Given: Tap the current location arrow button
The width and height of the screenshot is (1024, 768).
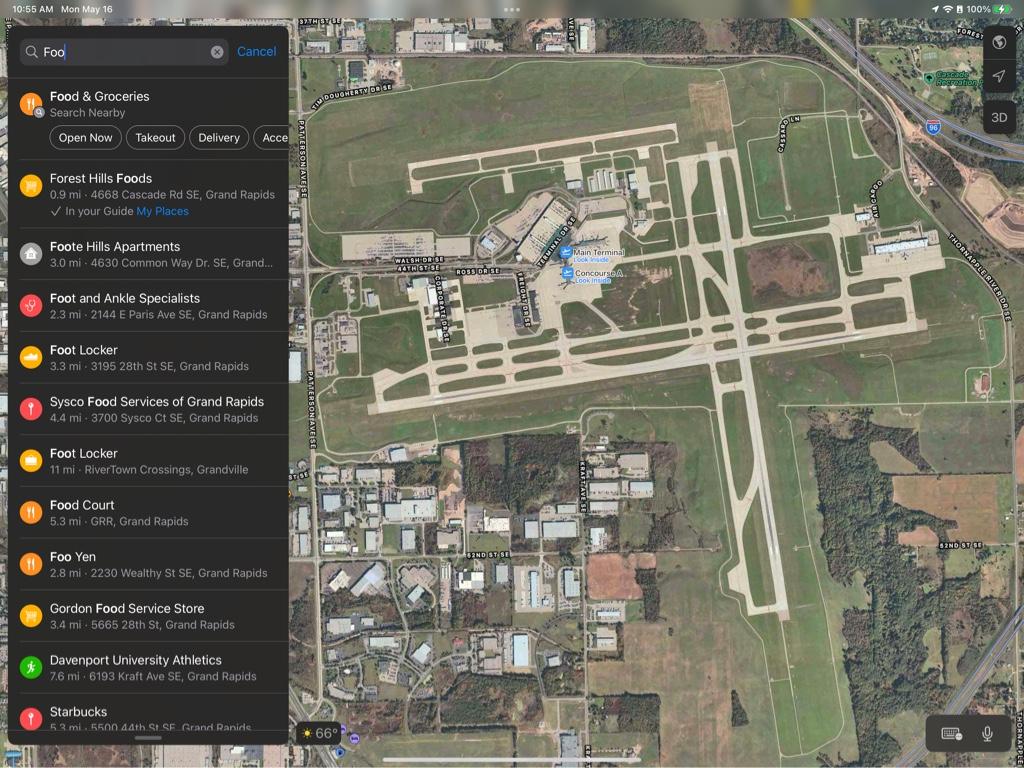Looking at the screenshot, I should pyautogui.click(x=999, y=76).
